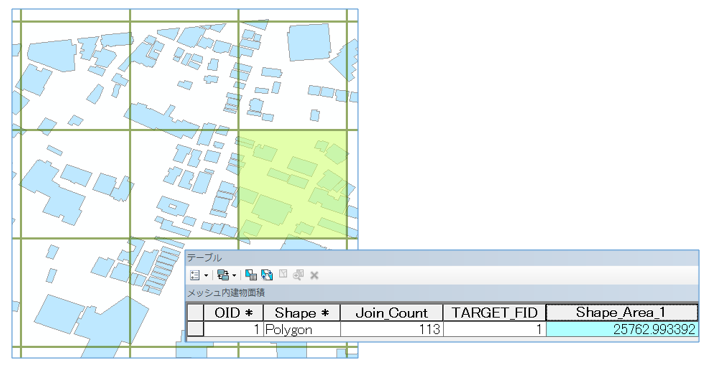
Task: Select the メッシュ内建物面積 table tab
Action: 226,293
